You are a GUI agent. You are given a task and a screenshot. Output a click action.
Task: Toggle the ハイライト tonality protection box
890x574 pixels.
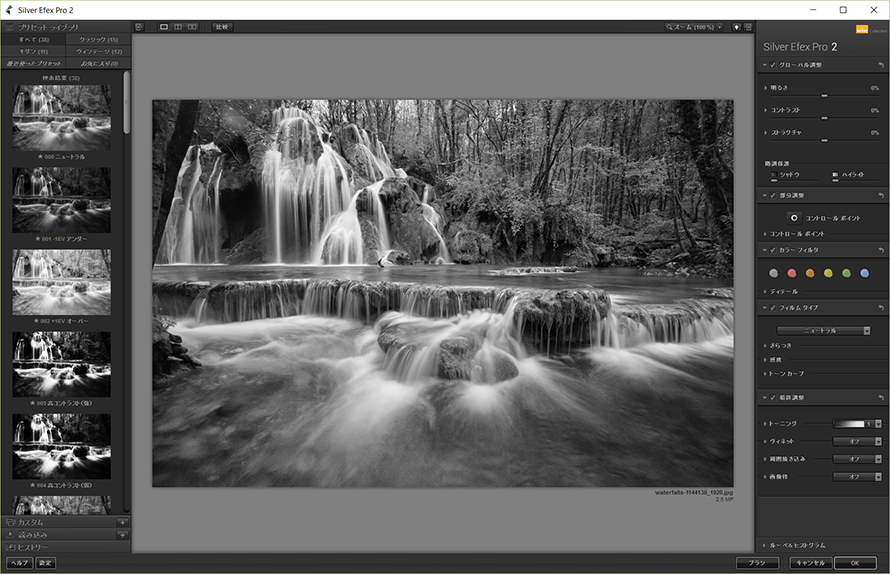(835, 175)
